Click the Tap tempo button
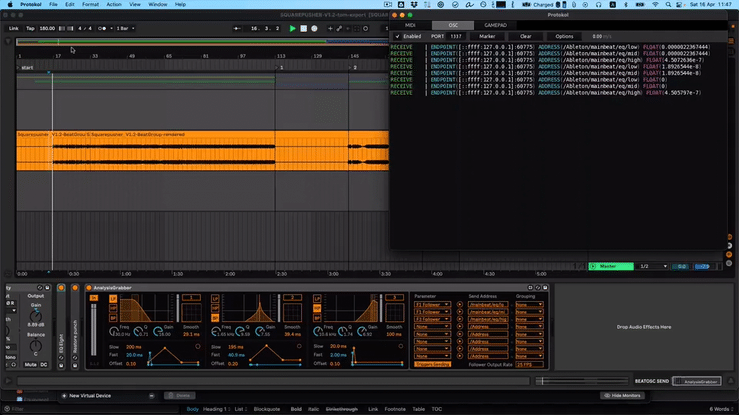 click(30, 28)
